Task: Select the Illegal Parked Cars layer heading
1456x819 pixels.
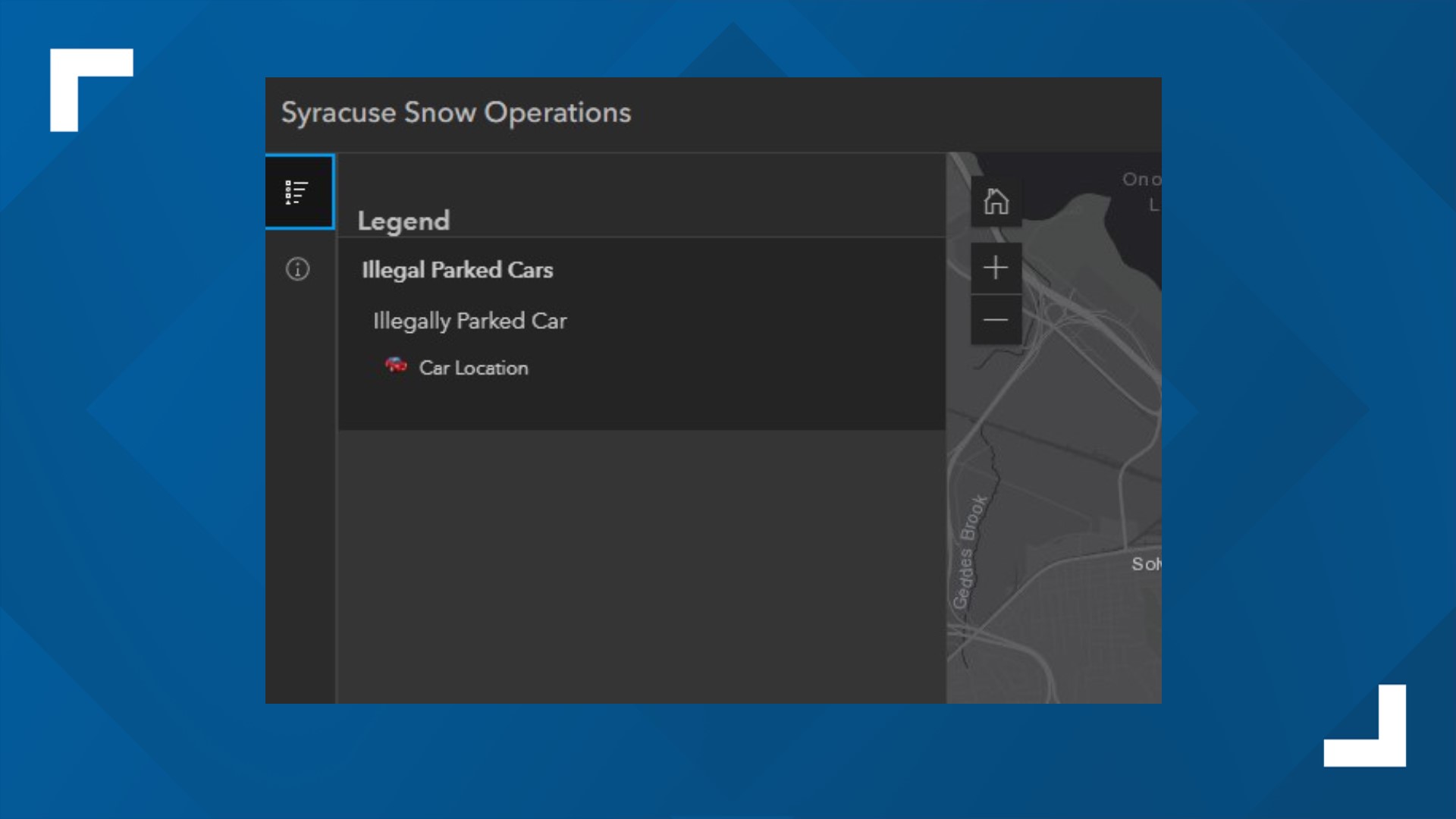Action: (x=457, y=270)
